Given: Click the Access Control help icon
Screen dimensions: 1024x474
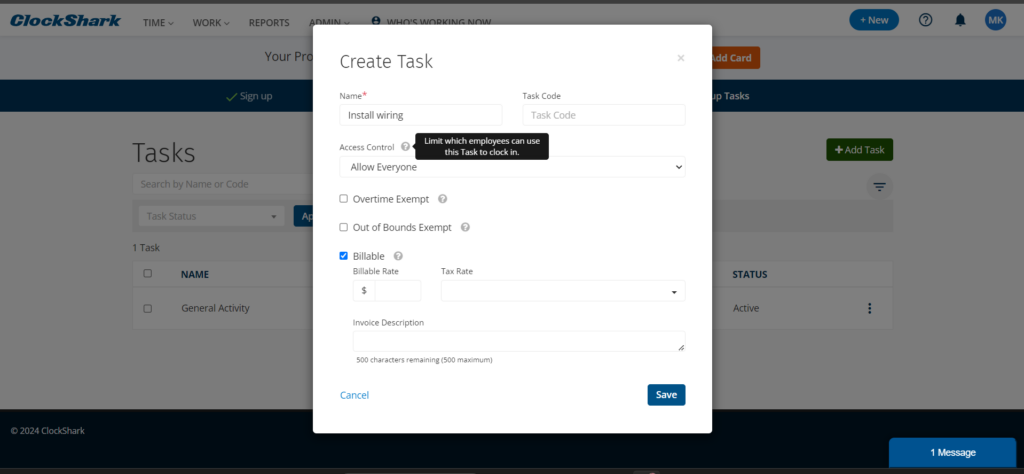Looking at the screenshot, I should [x=406, y=147].
